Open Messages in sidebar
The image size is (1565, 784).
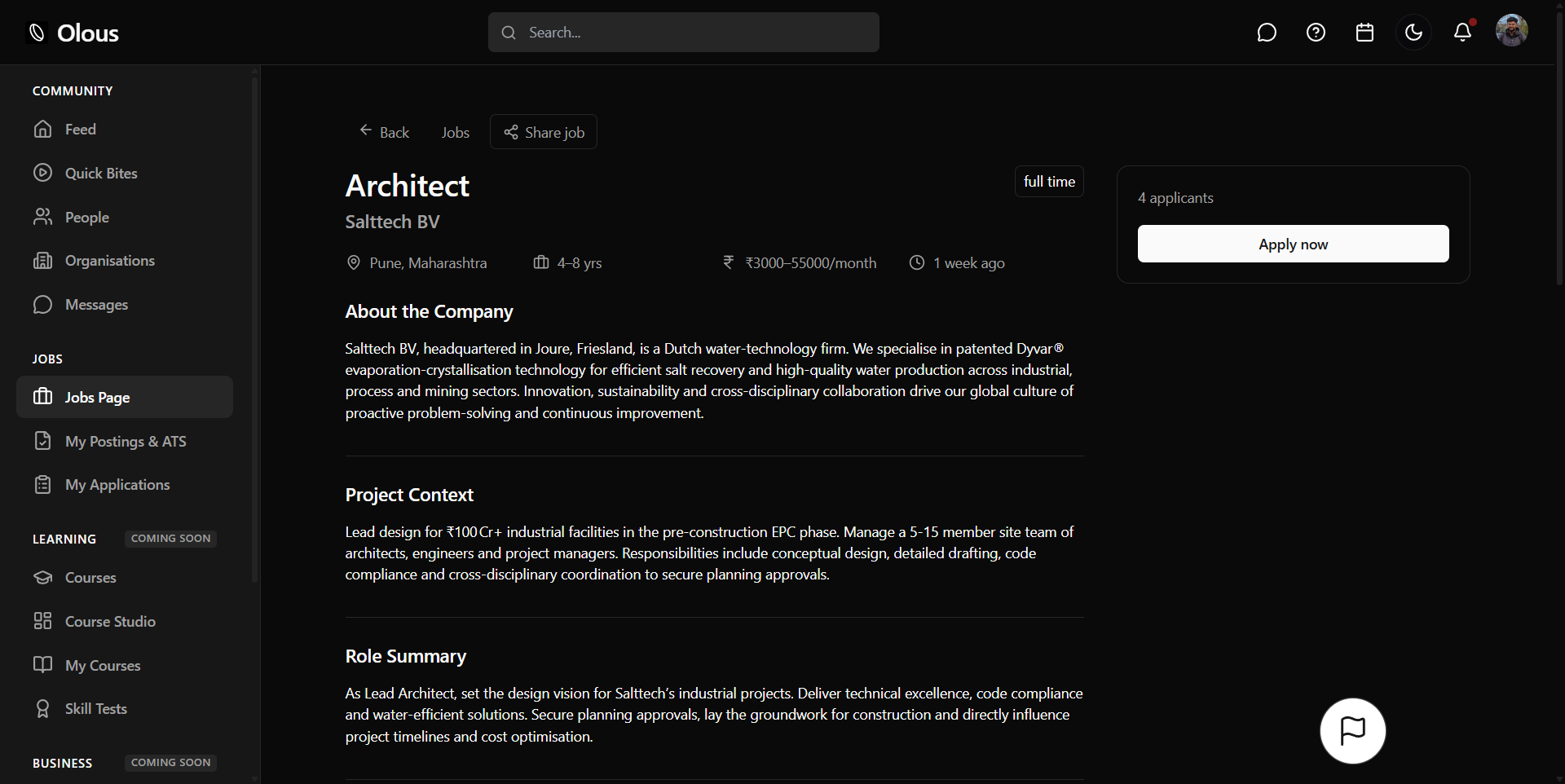click(125, 305)
